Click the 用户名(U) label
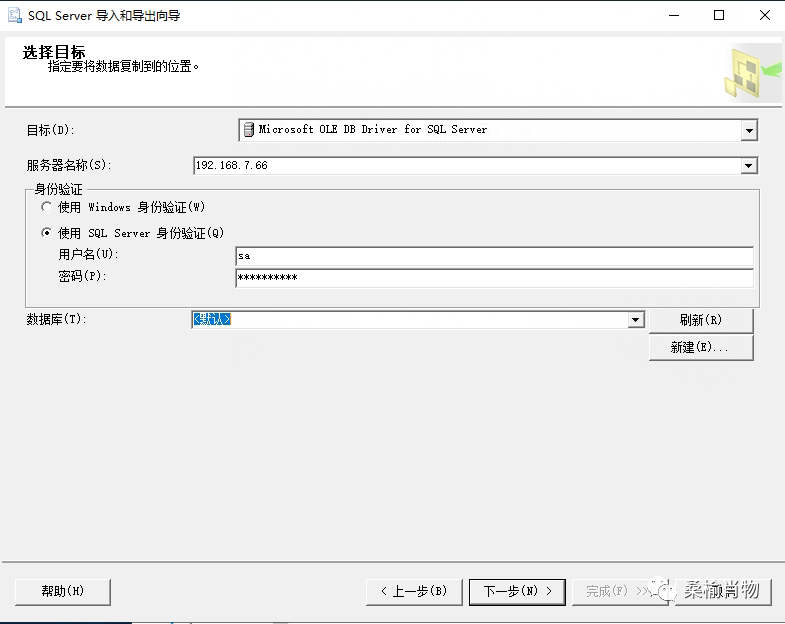 coord(88,254)
